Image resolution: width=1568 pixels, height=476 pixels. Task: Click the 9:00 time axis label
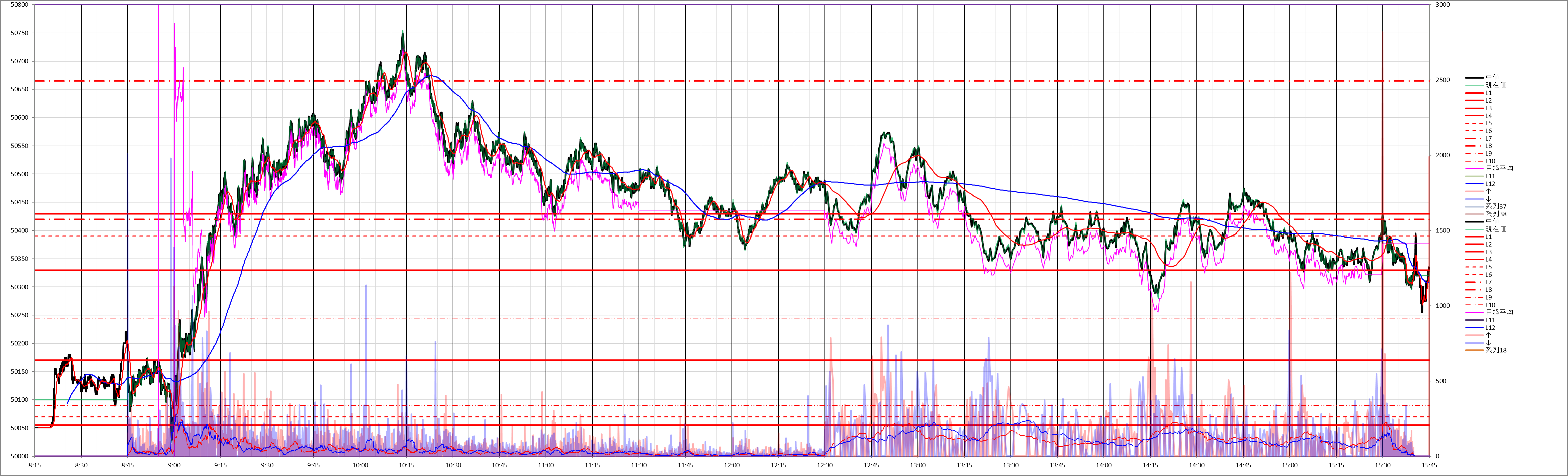174,466
